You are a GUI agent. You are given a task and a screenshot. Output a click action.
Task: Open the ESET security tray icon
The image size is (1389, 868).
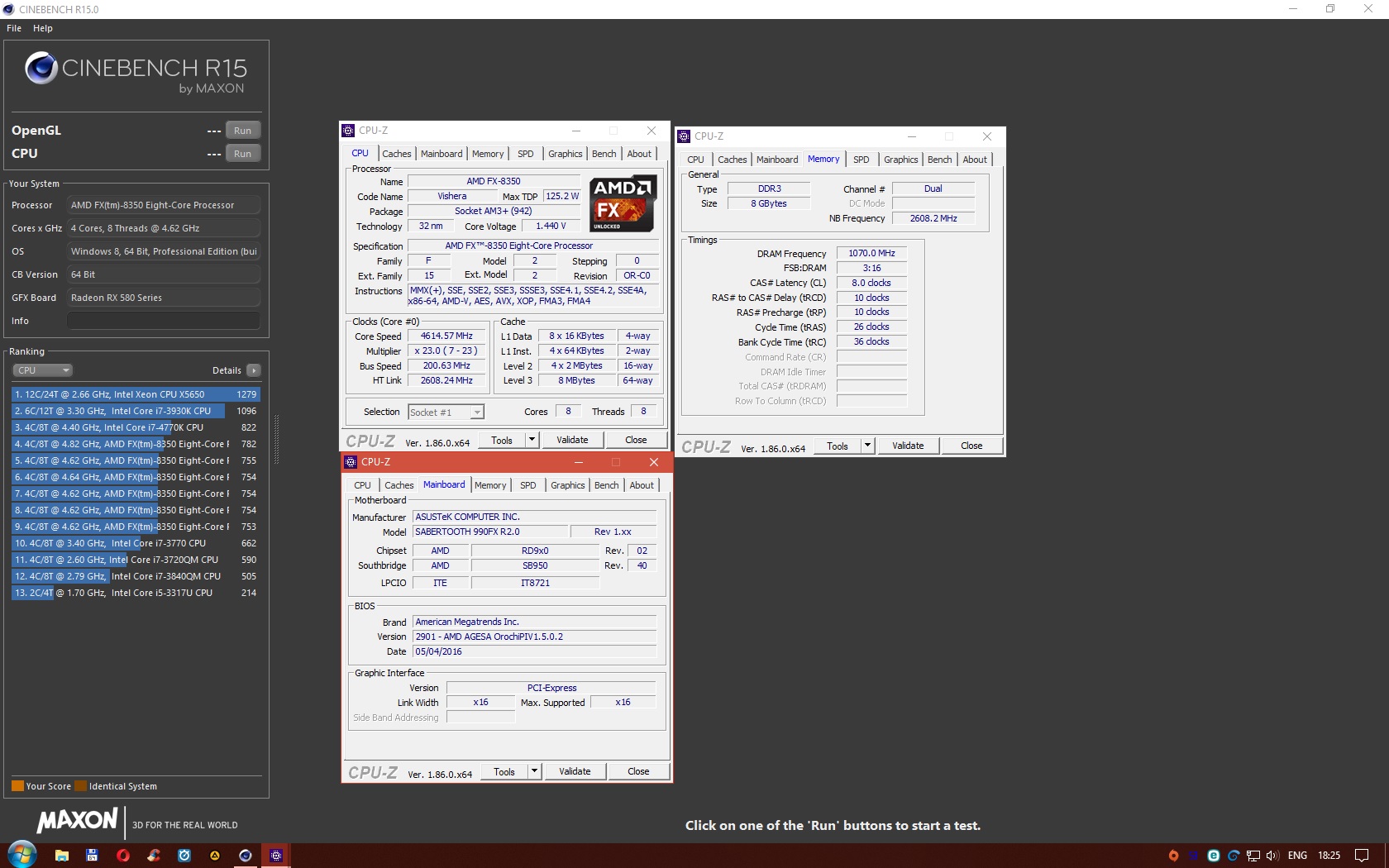click(1214, 856)
